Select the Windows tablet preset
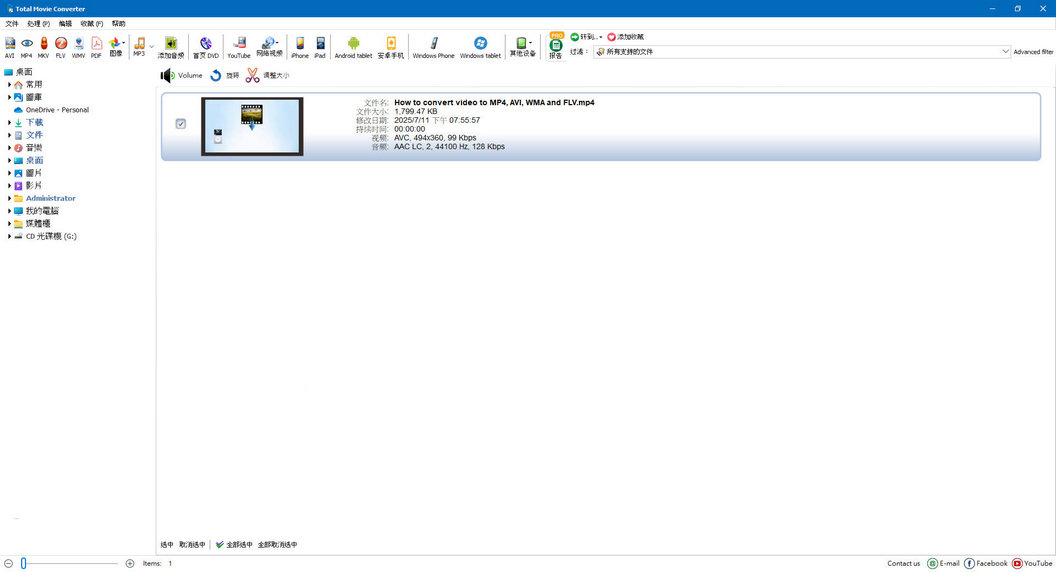 [480, 47]
